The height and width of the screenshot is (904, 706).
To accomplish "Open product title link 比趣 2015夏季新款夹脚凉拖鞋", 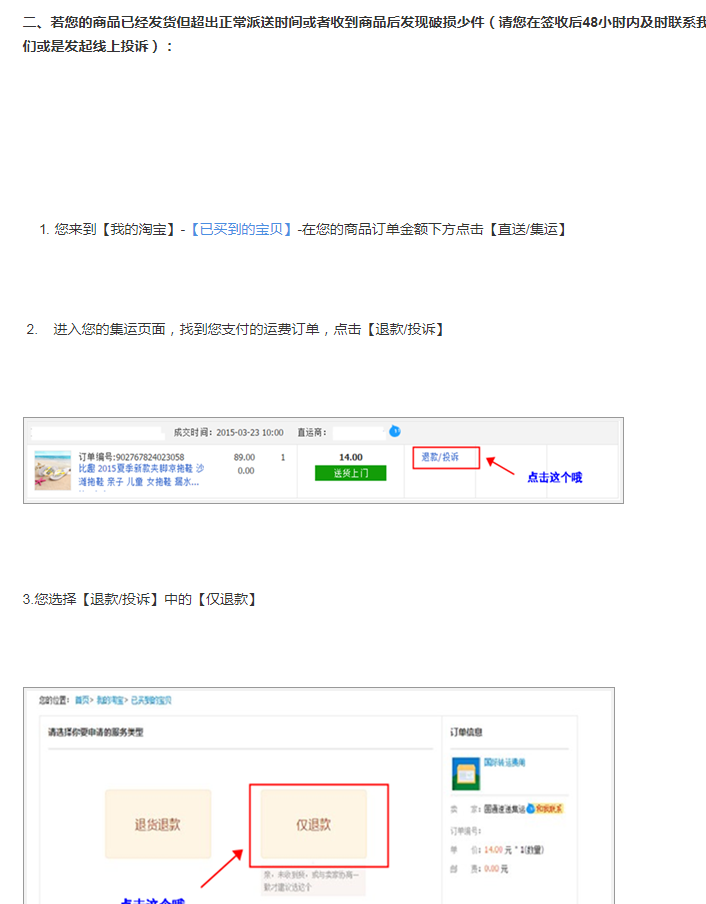I will tap(141, 475).
